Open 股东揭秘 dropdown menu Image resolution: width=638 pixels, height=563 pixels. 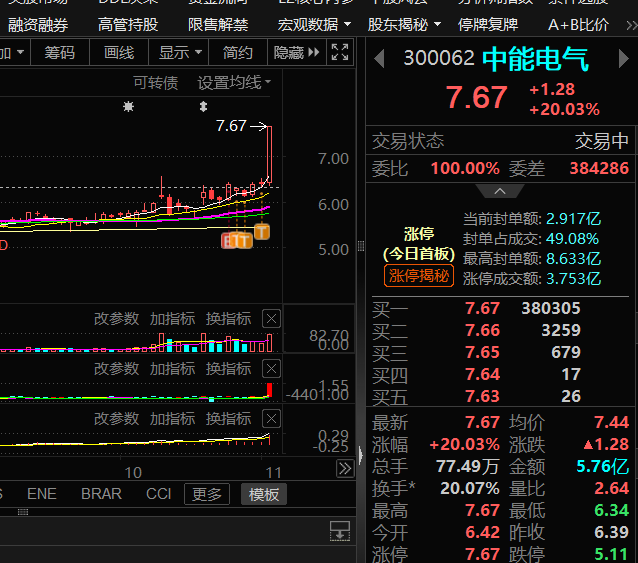[404, 25]
